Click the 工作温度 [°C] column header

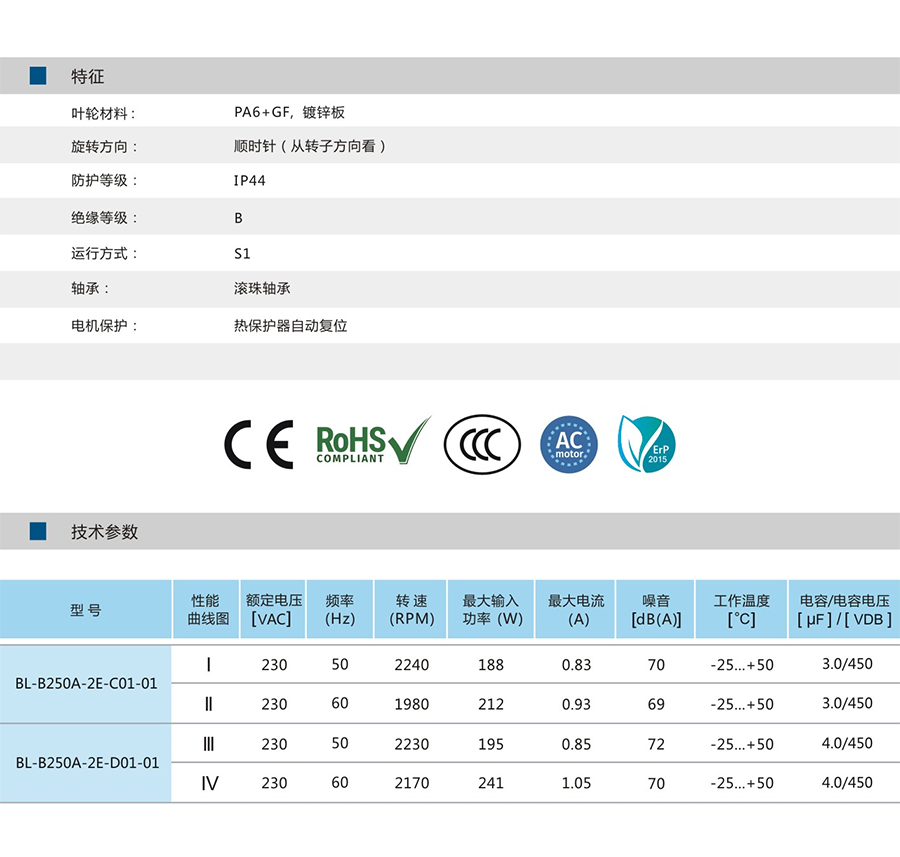tap(742, 609)
